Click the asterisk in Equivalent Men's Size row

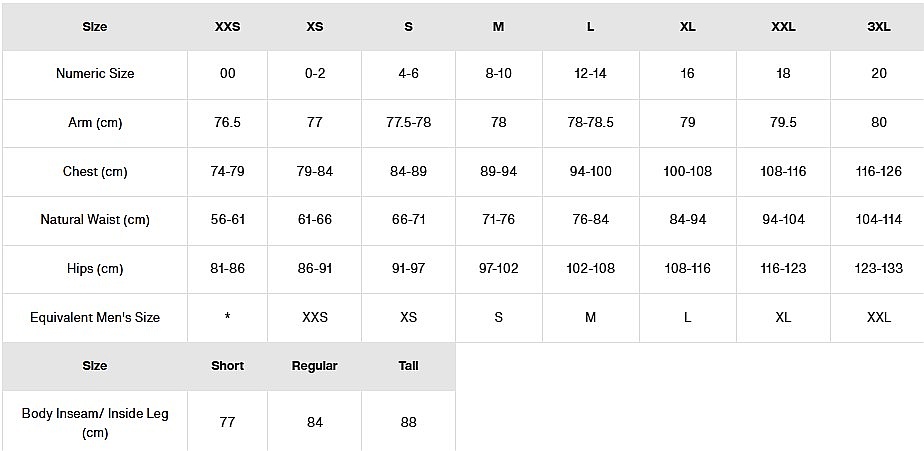tap(227, 318)
